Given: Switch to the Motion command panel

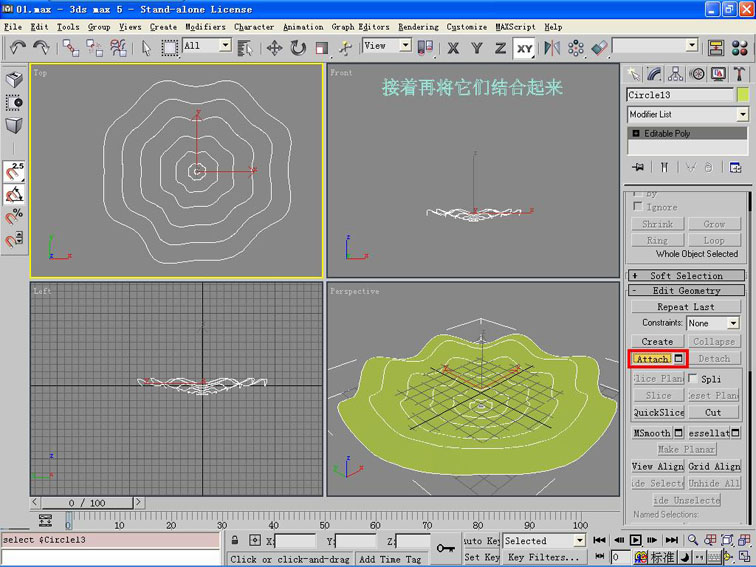Looking at the screenshot, I should tap(697, 74).
